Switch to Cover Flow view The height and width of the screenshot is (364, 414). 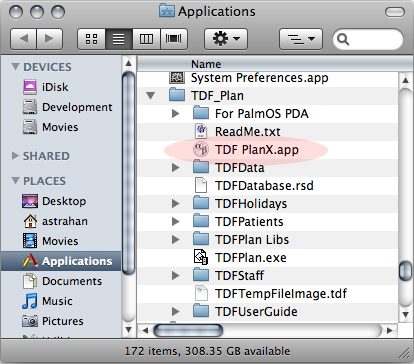(x=174, y=39)
